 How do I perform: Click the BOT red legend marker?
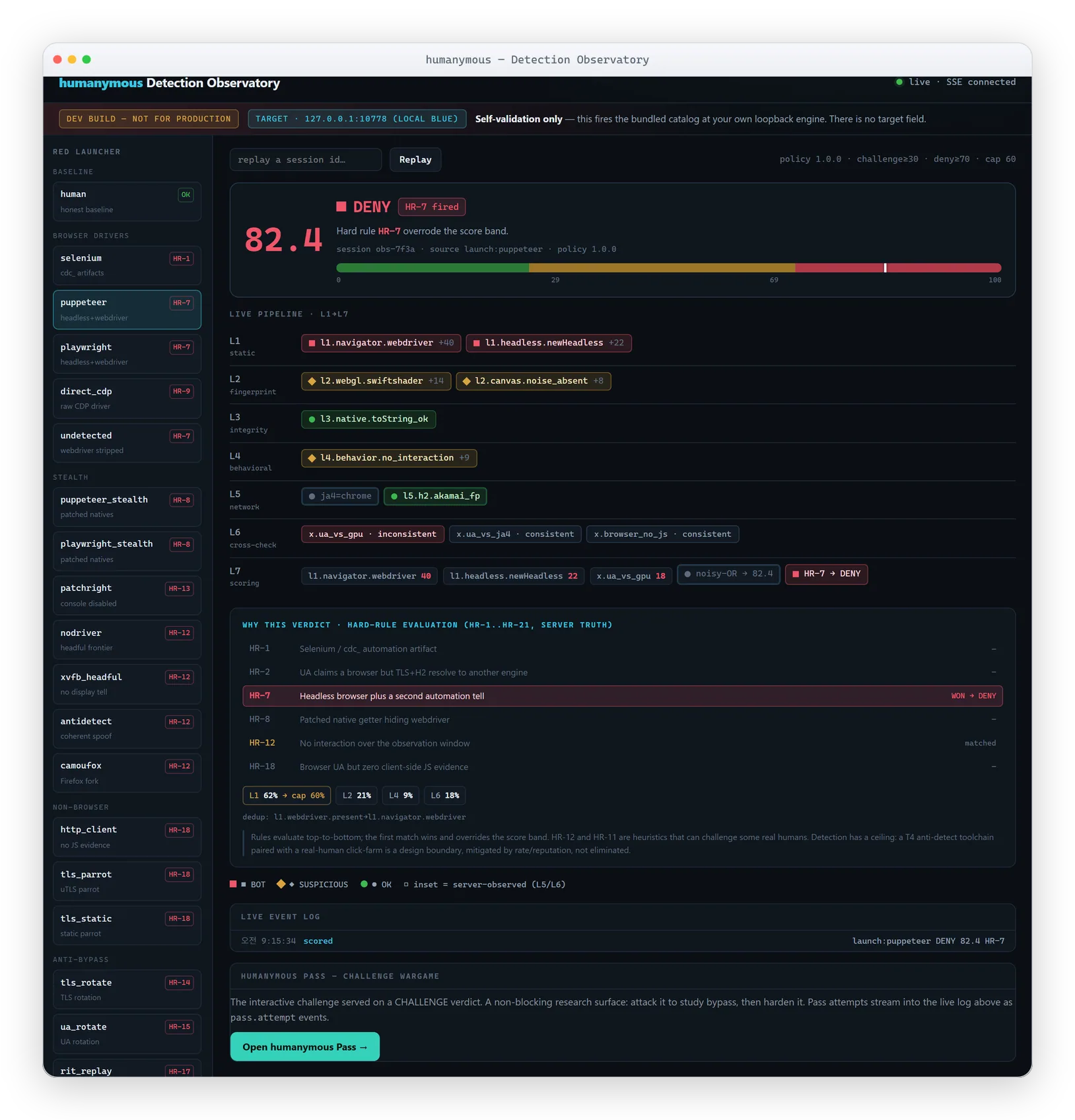point(233,884)
